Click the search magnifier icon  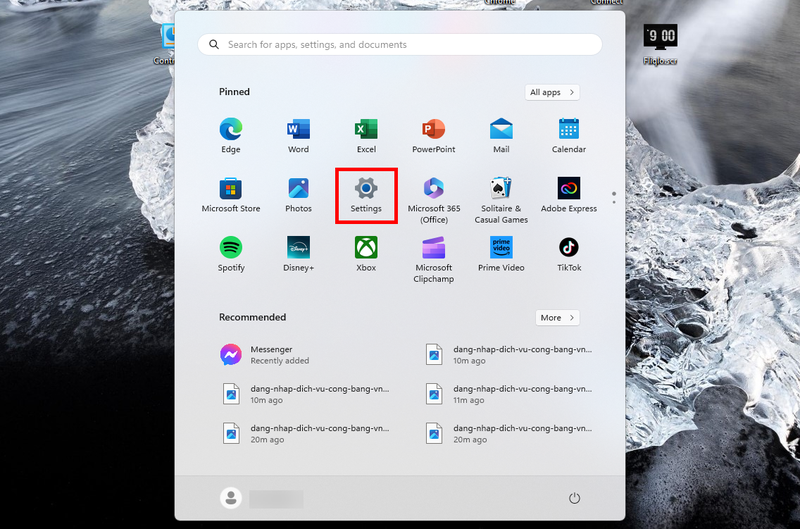pyautogui.click(x=214, y=44)
